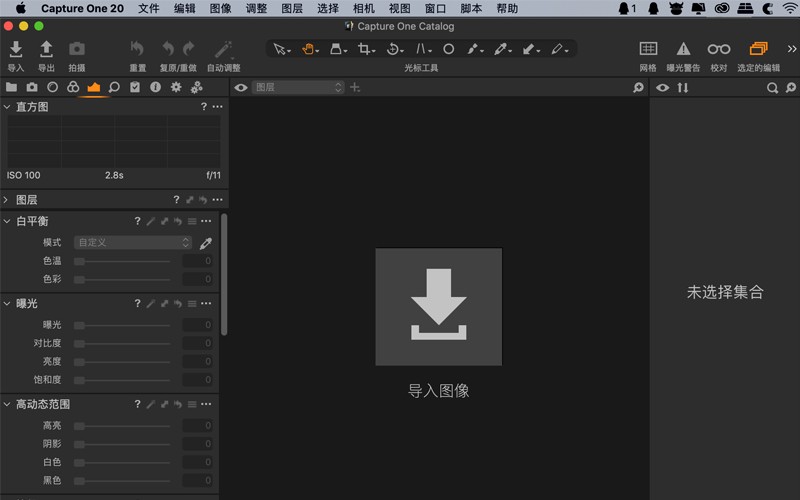The width and height of the screenshot is (800, 500).
Task: Open Histogram panel more-options menu
Action: [218, 107]
